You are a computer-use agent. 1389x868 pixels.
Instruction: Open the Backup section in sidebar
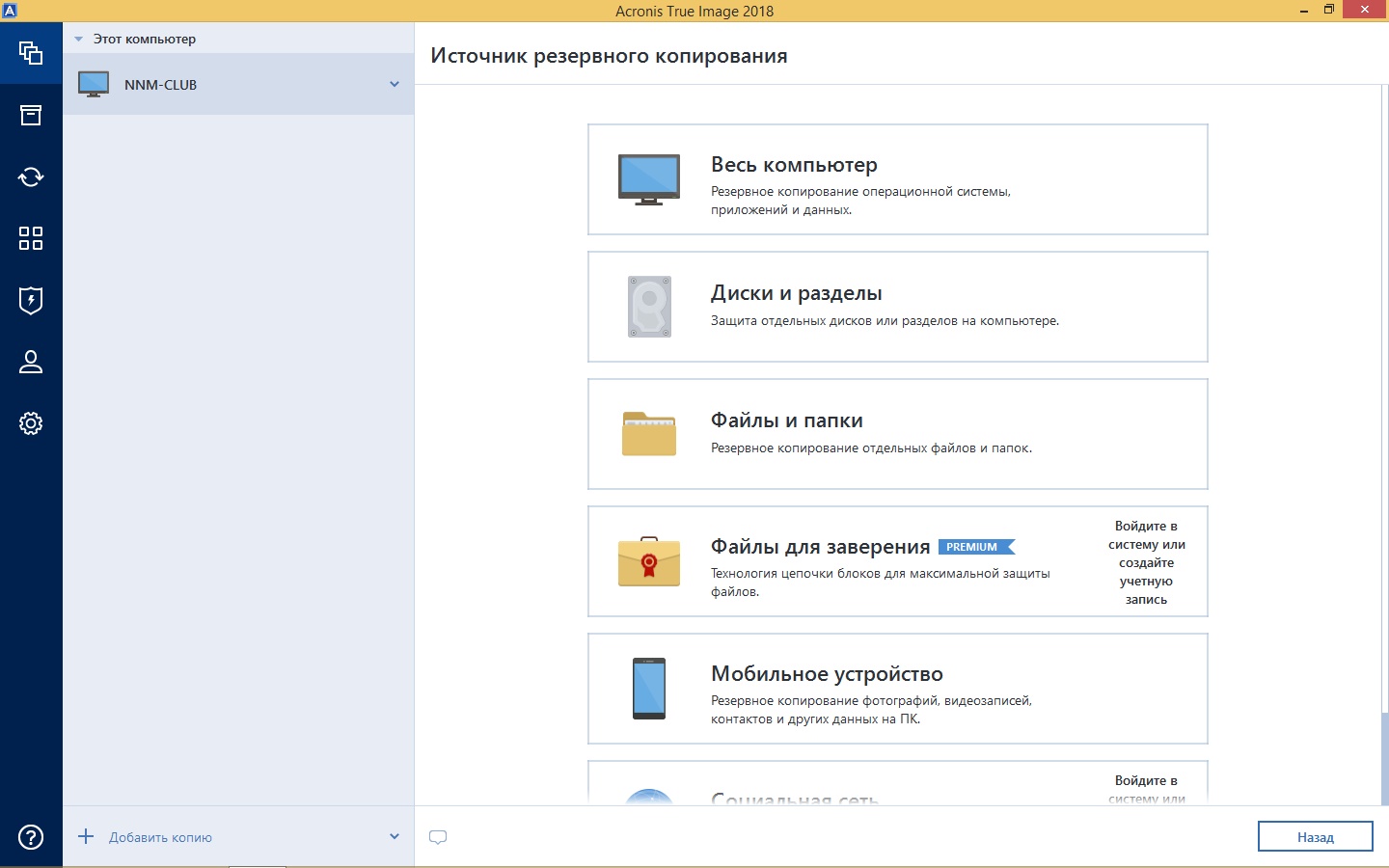click(x=31, y=53)
